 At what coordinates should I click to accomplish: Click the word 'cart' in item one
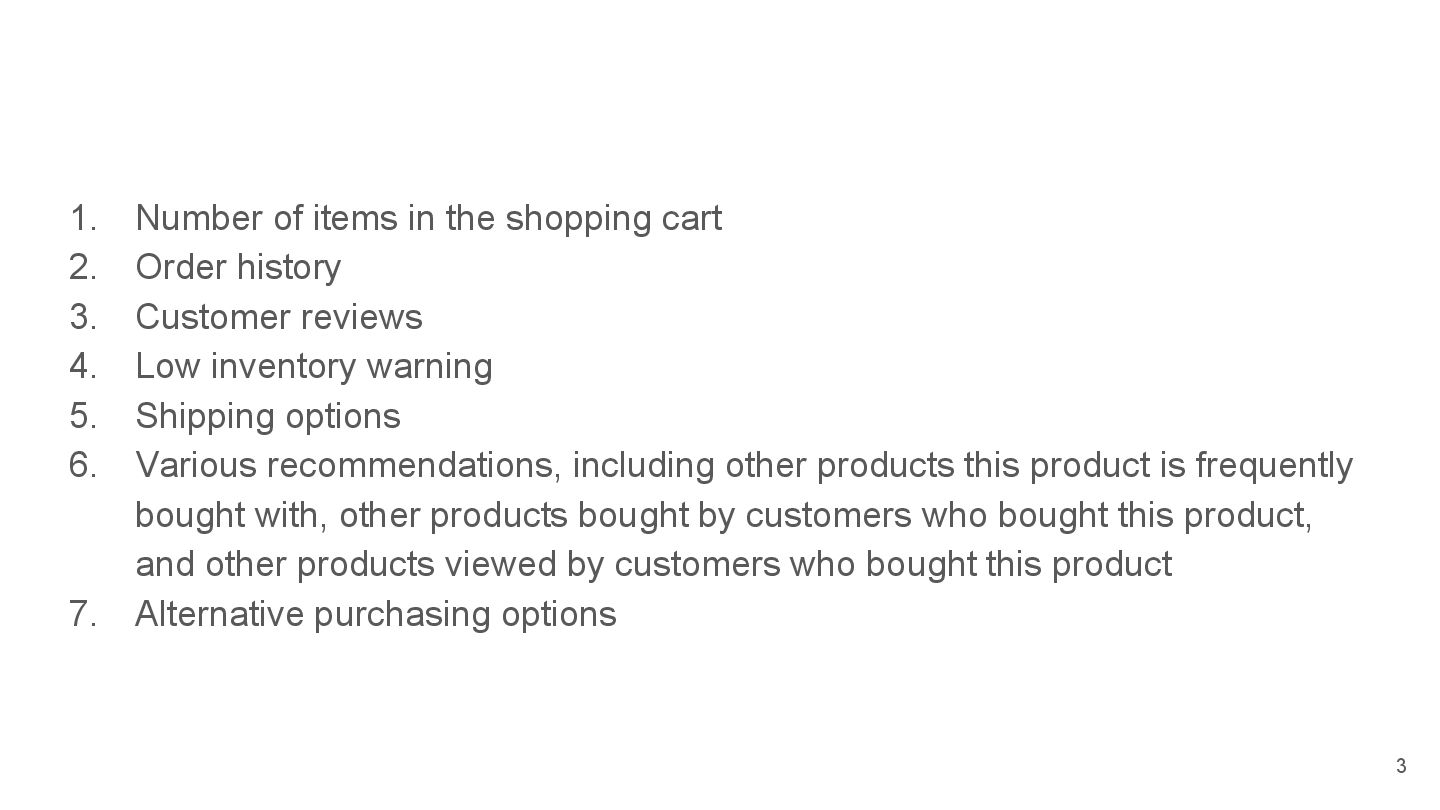pyautogui.click(x=691, y=218)
